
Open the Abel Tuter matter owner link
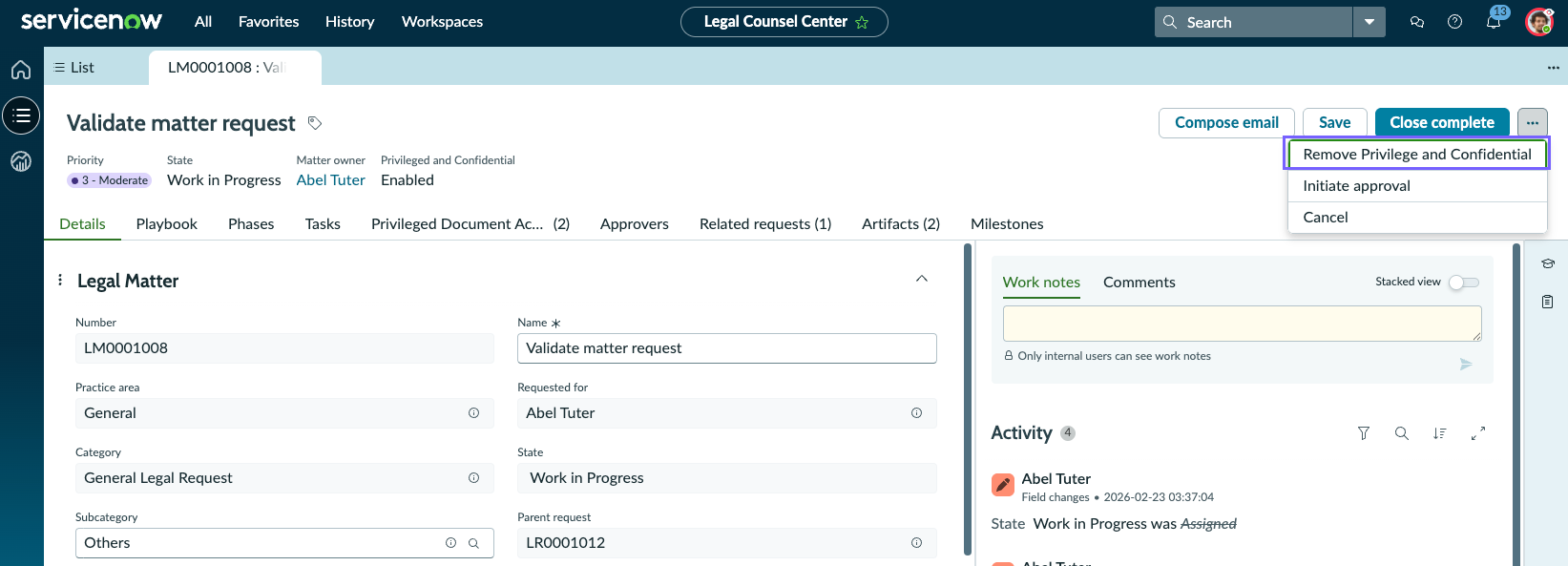point(330,179)
